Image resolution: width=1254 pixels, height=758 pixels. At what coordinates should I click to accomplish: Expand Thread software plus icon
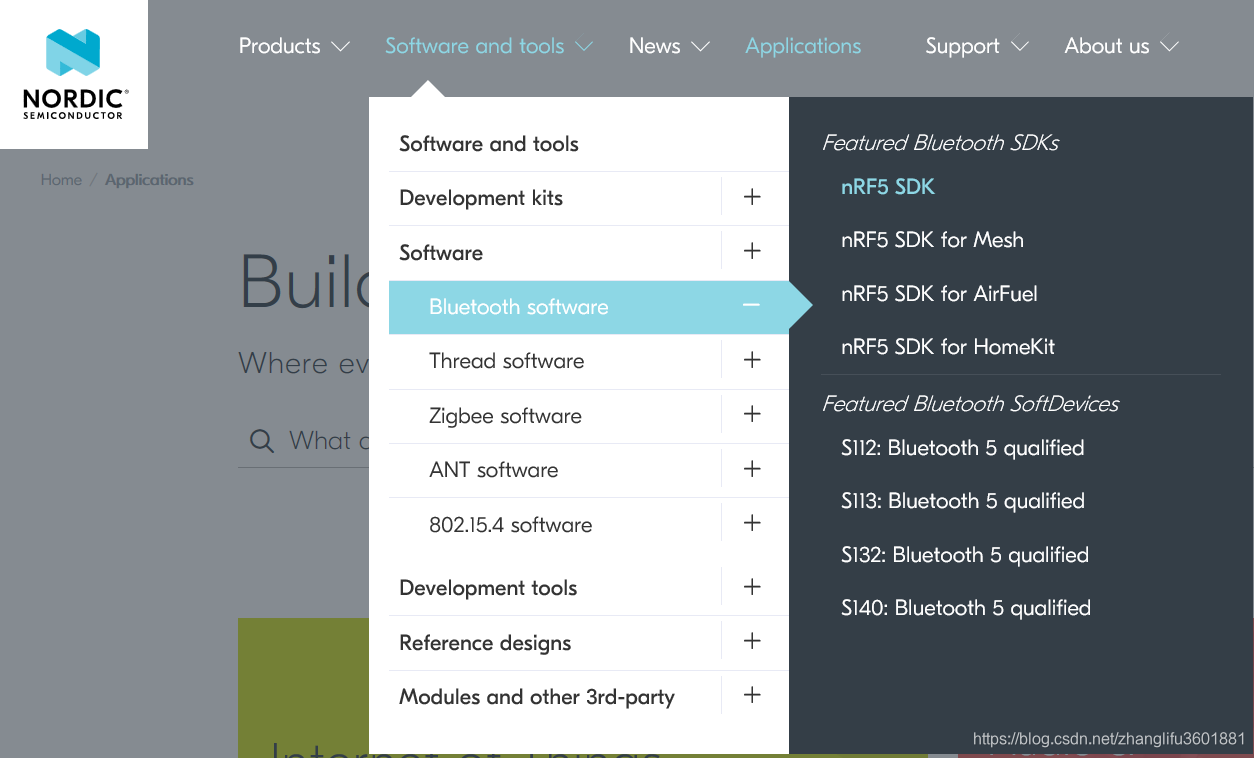point(753,360)
